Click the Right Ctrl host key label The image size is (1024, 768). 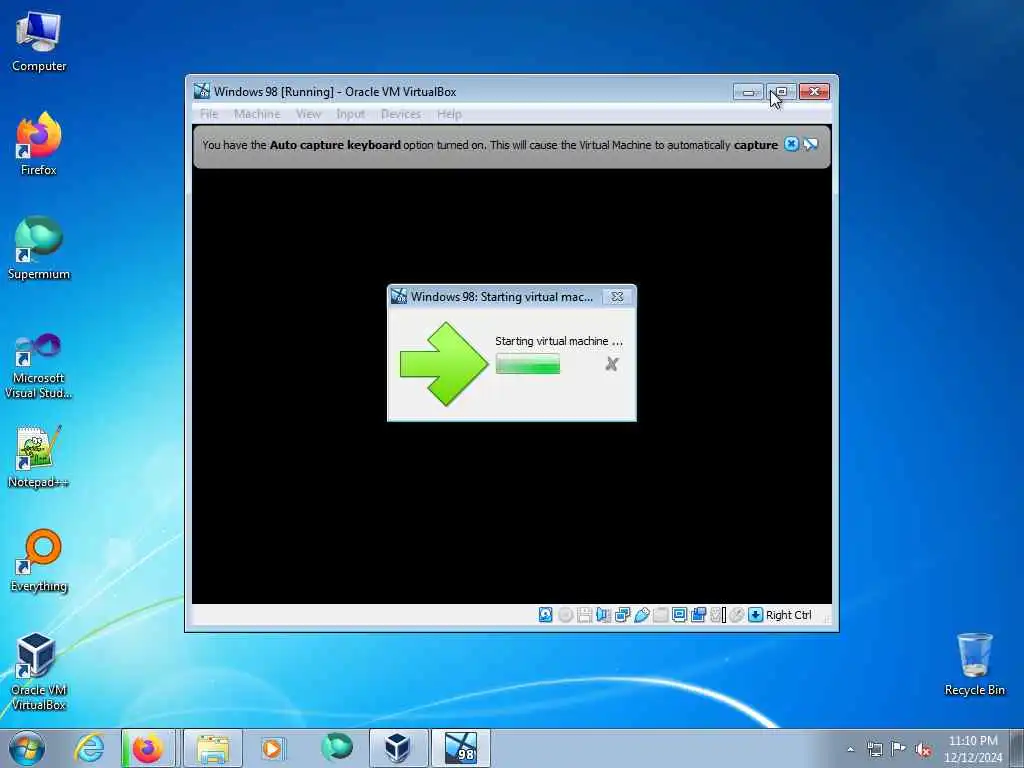788,615
